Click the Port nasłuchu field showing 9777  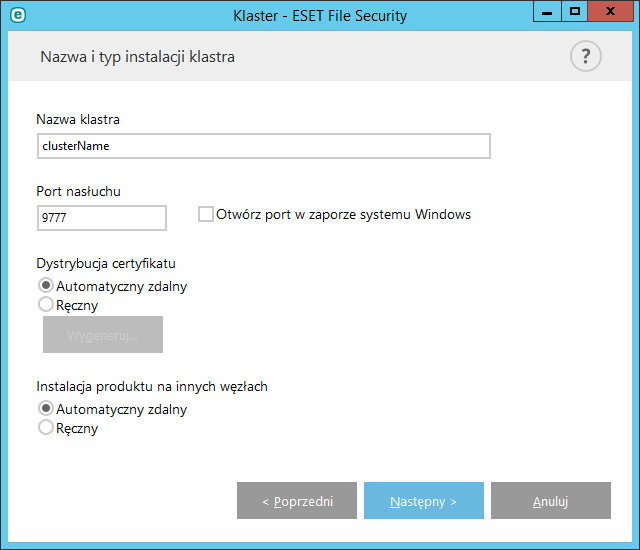click(x=102, y=218)
